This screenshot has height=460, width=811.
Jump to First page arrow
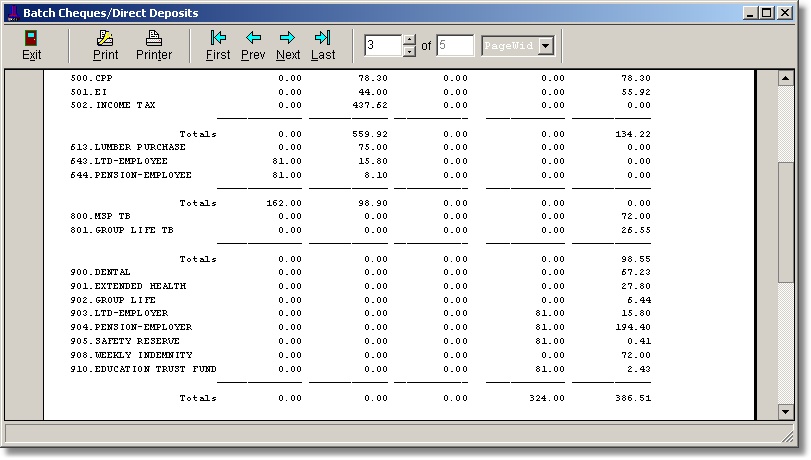coord(218,37)
